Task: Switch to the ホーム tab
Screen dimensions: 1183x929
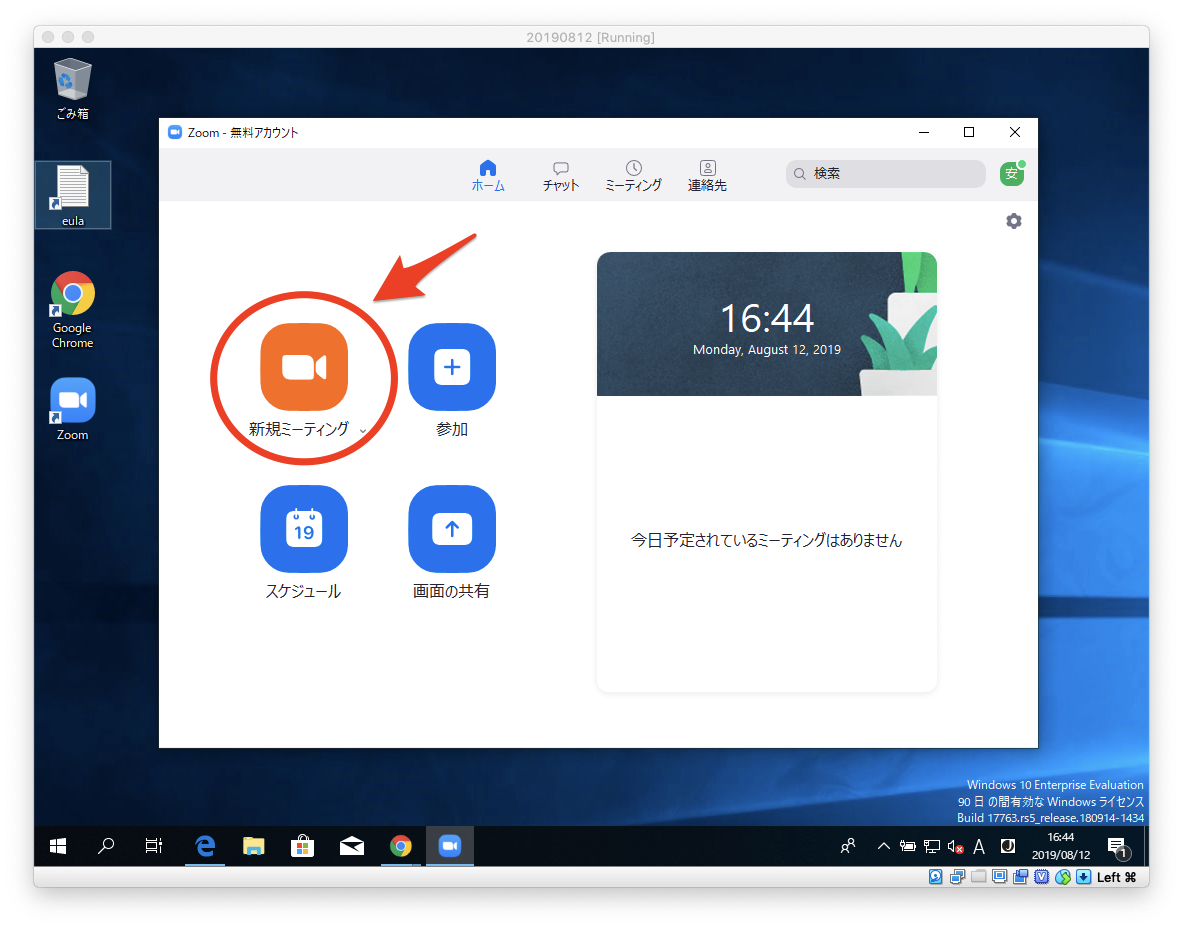Action: pyautogui.click(x=488, y=175)
